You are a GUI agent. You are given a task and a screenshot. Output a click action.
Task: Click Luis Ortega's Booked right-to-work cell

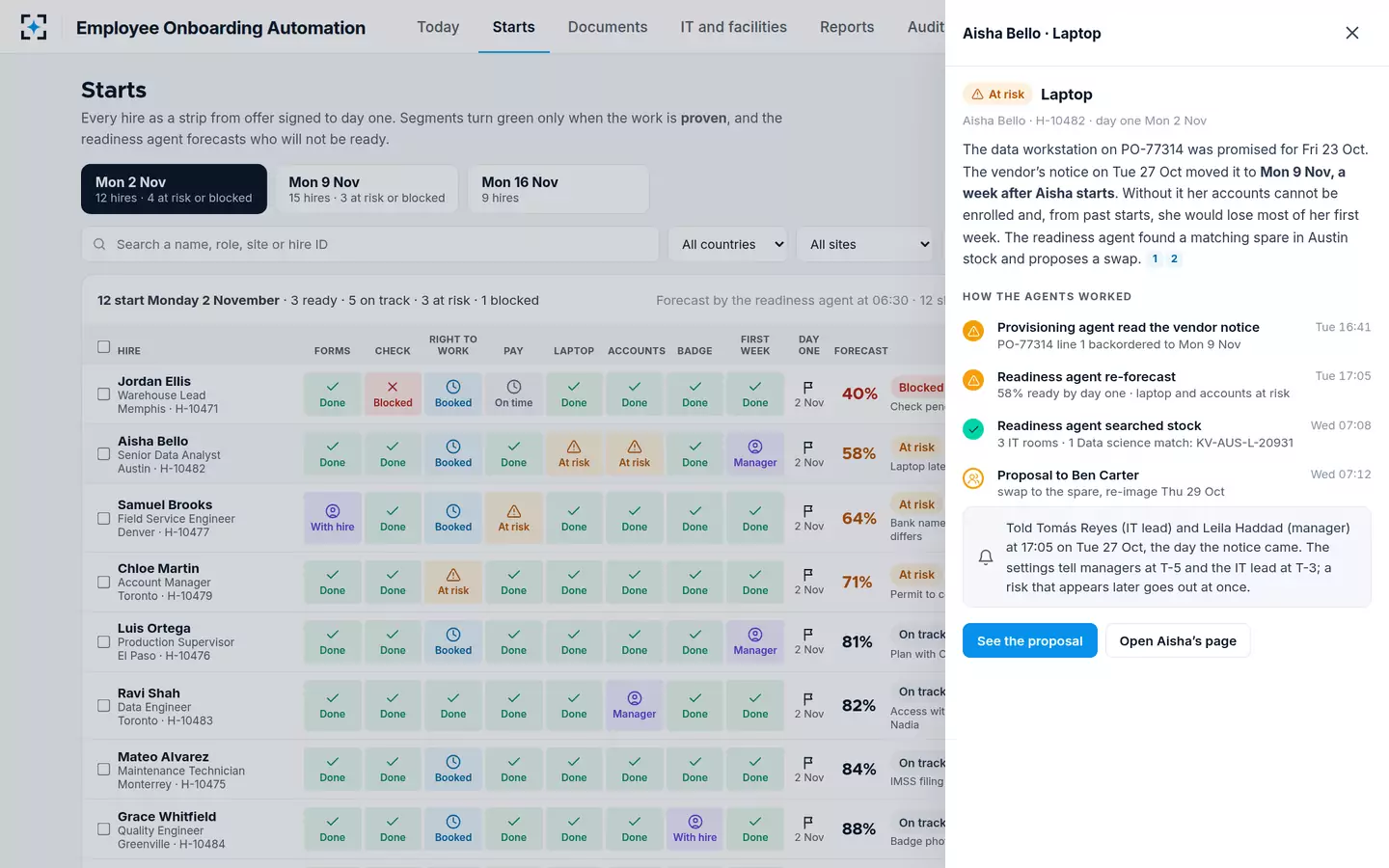point(453,641)
